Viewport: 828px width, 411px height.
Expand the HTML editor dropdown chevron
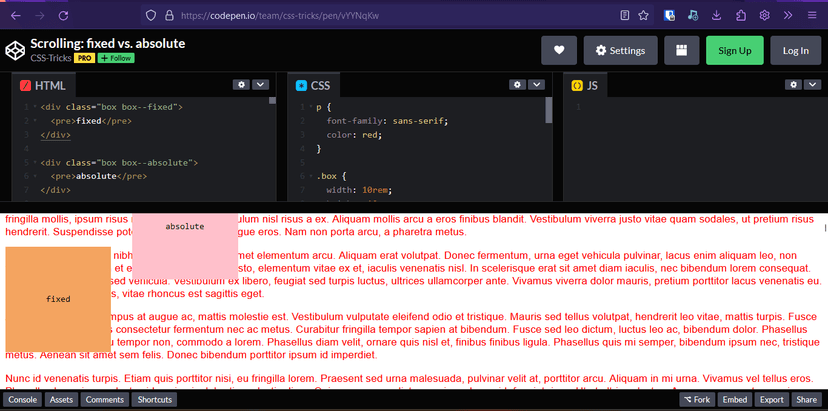point(259,85)
